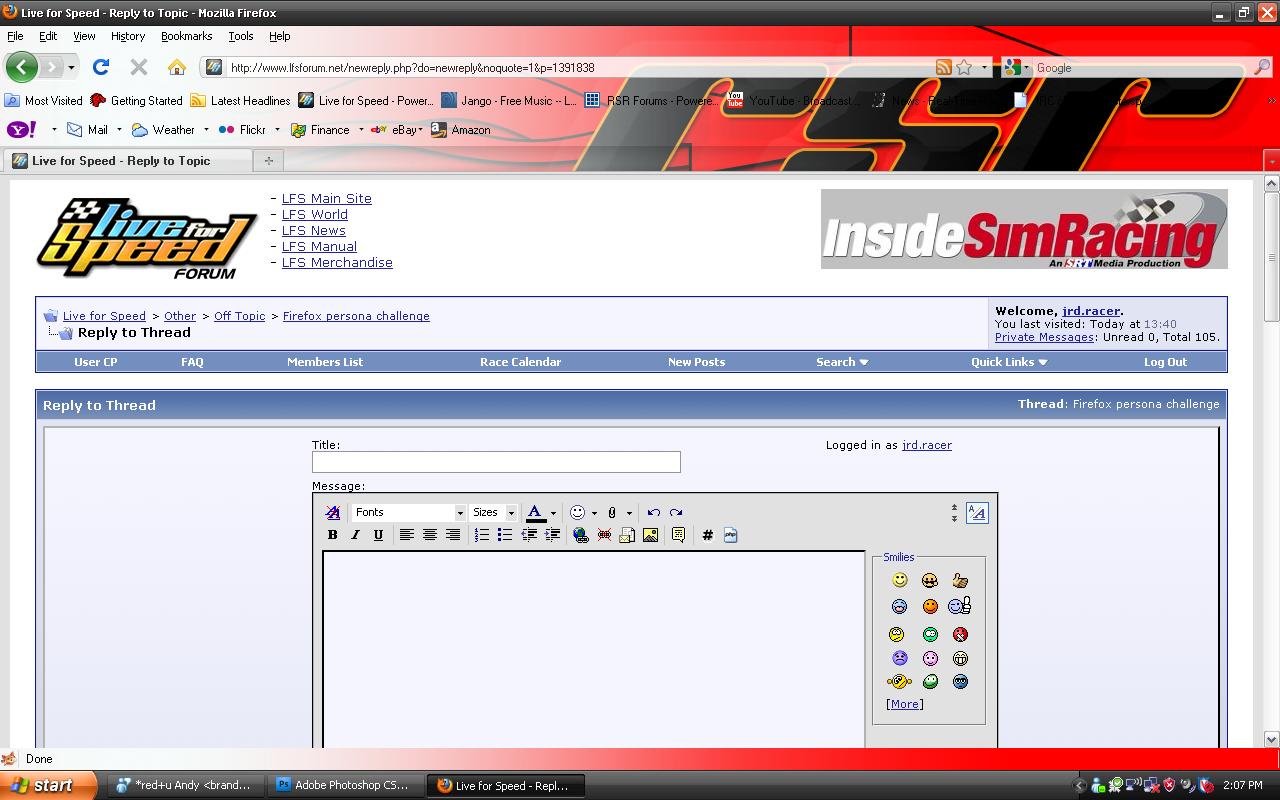Image resolution: width=1280 pixels, height=800 pixels.
Task: Click the Off Topic breadcrumb link
Action: [x=240, y=316]
